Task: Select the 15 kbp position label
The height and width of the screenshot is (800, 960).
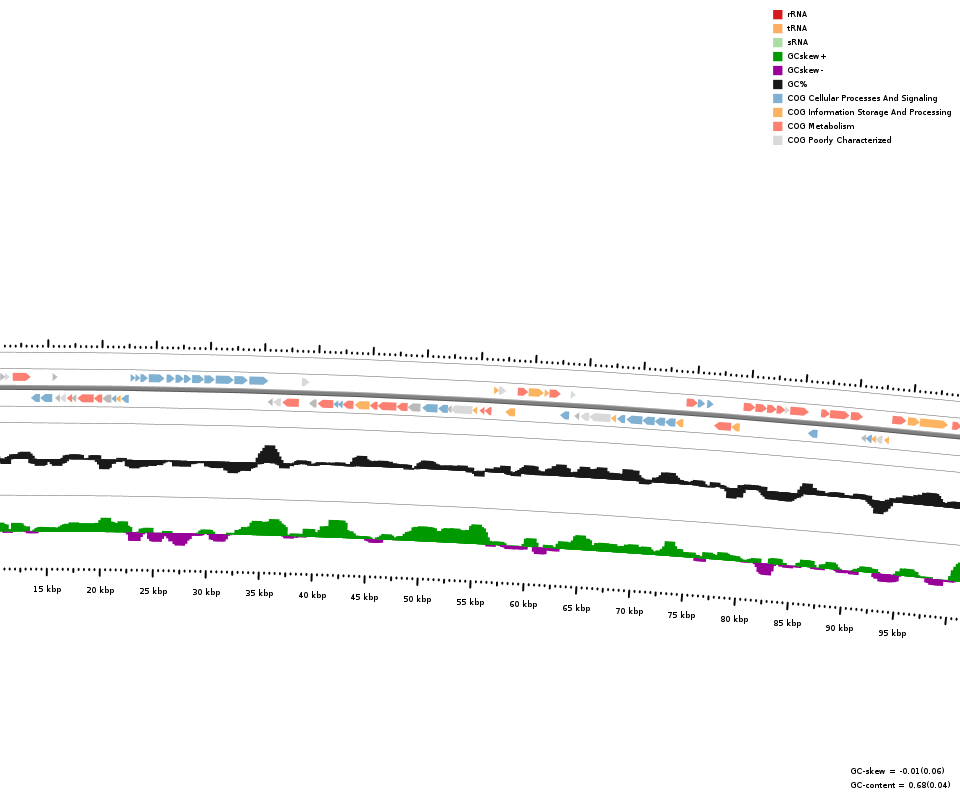Action: pos(47,589)
